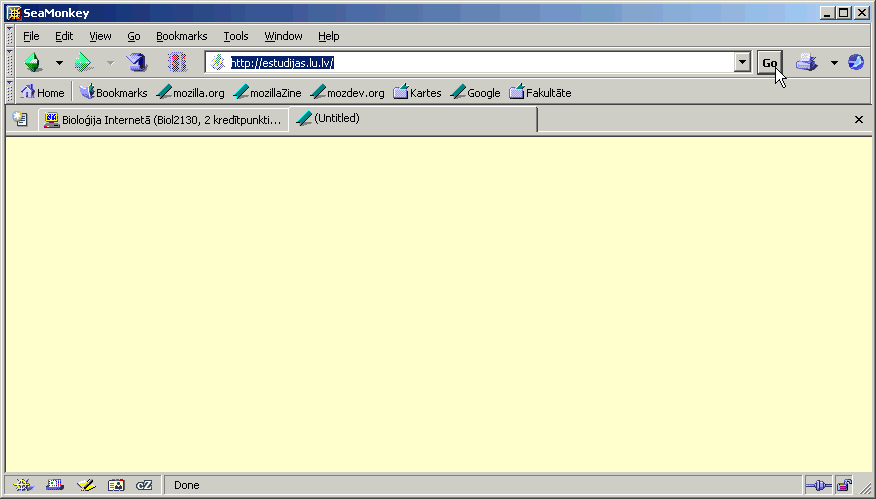Screen dimensions: 876x499
Task: Open the Help menu
Action: (328, 36)
